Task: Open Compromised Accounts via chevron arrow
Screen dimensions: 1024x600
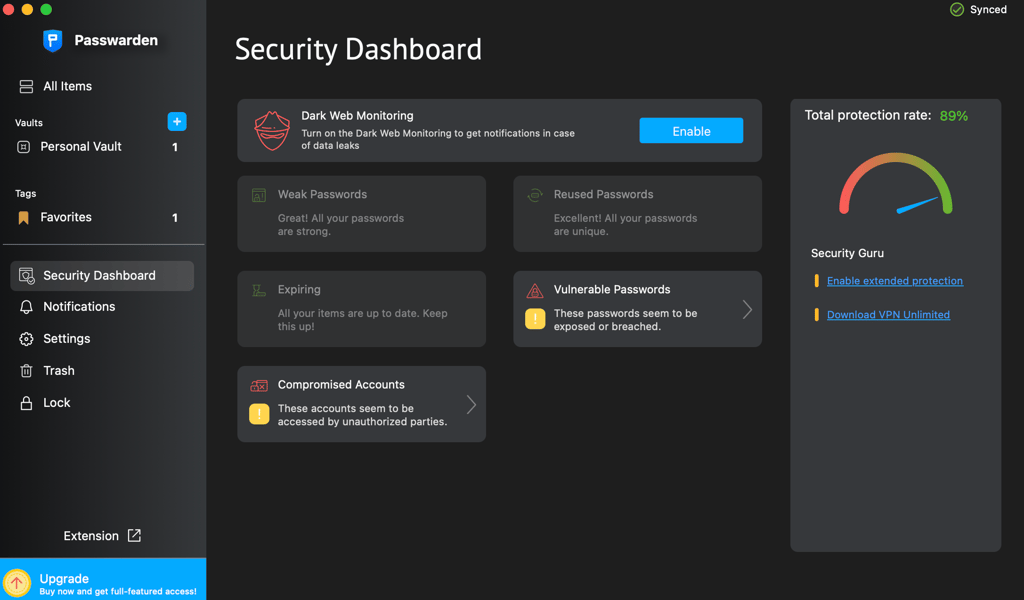Action: (471, 405)
